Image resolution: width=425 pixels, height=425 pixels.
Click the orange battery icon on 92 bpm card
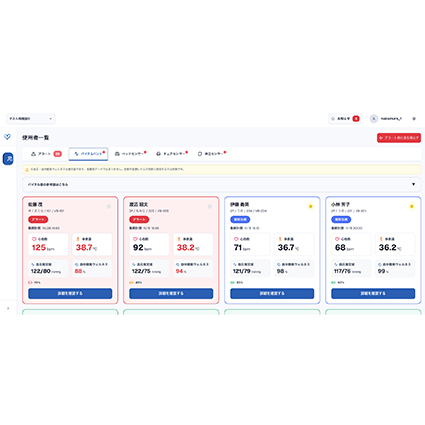coord(131,282)
